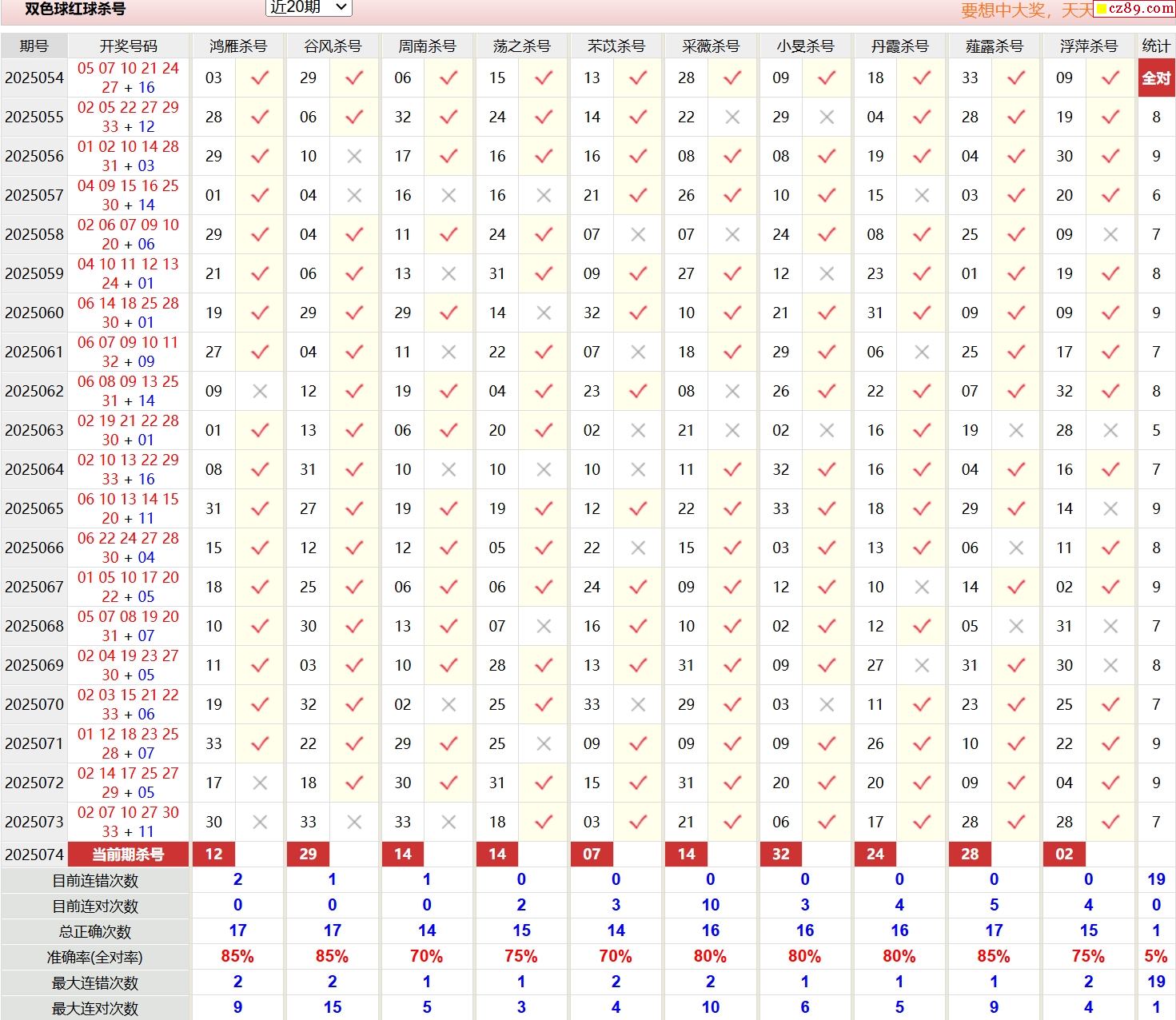Open the cz89.com site link
Image resolution: width=1176 pixels, height=1020 pixels.
pyautogui.click(x=1134, y=8)
